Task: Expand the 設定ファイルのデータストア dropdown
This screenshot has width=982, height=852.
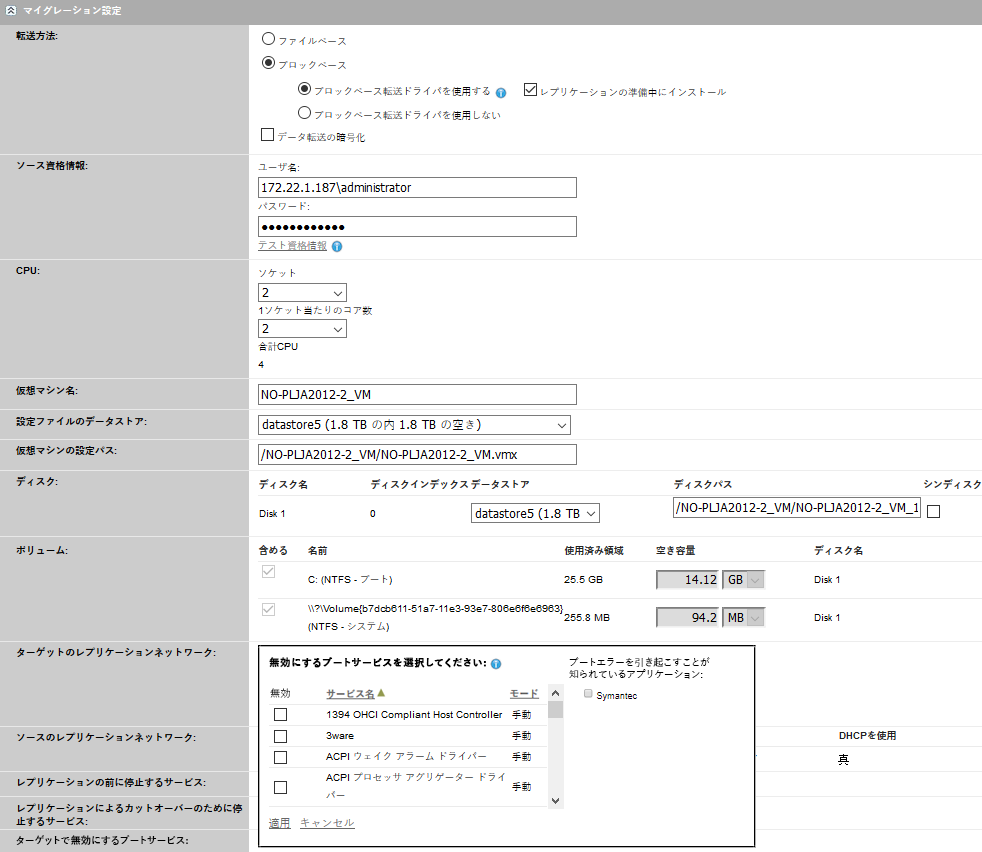Action: tap(414, 425)
